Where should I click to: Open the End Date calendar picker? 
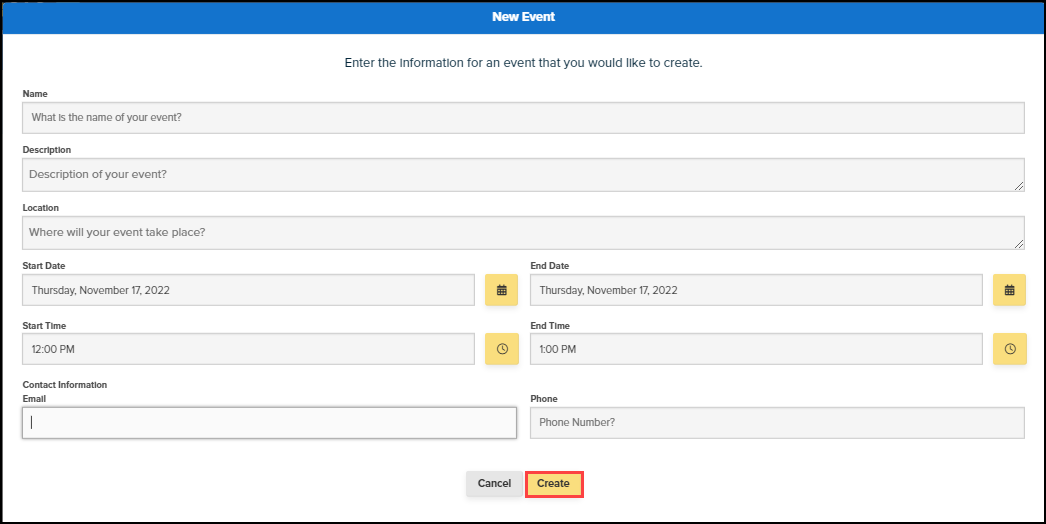(x=1009, y=290)
